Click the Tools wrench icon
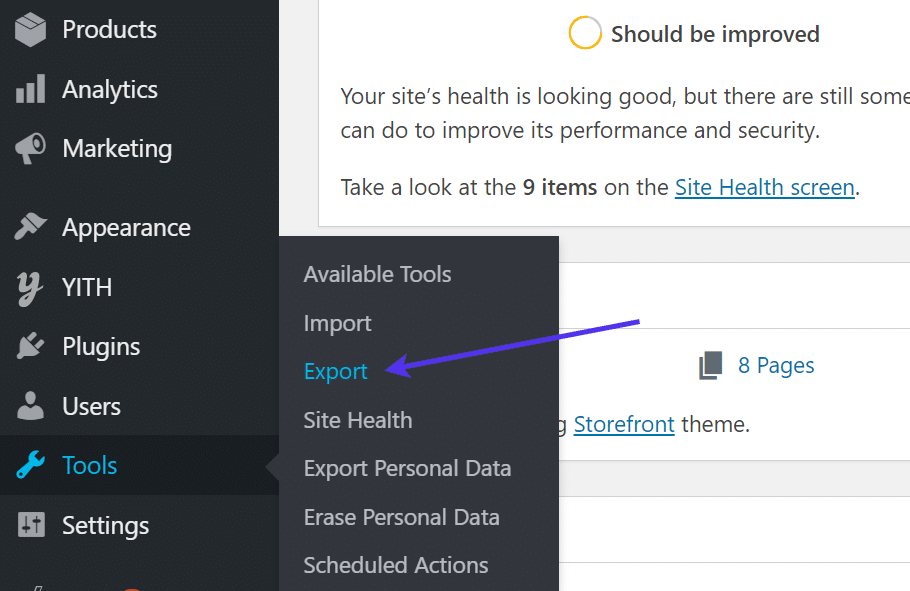 (x=29, y=465)
